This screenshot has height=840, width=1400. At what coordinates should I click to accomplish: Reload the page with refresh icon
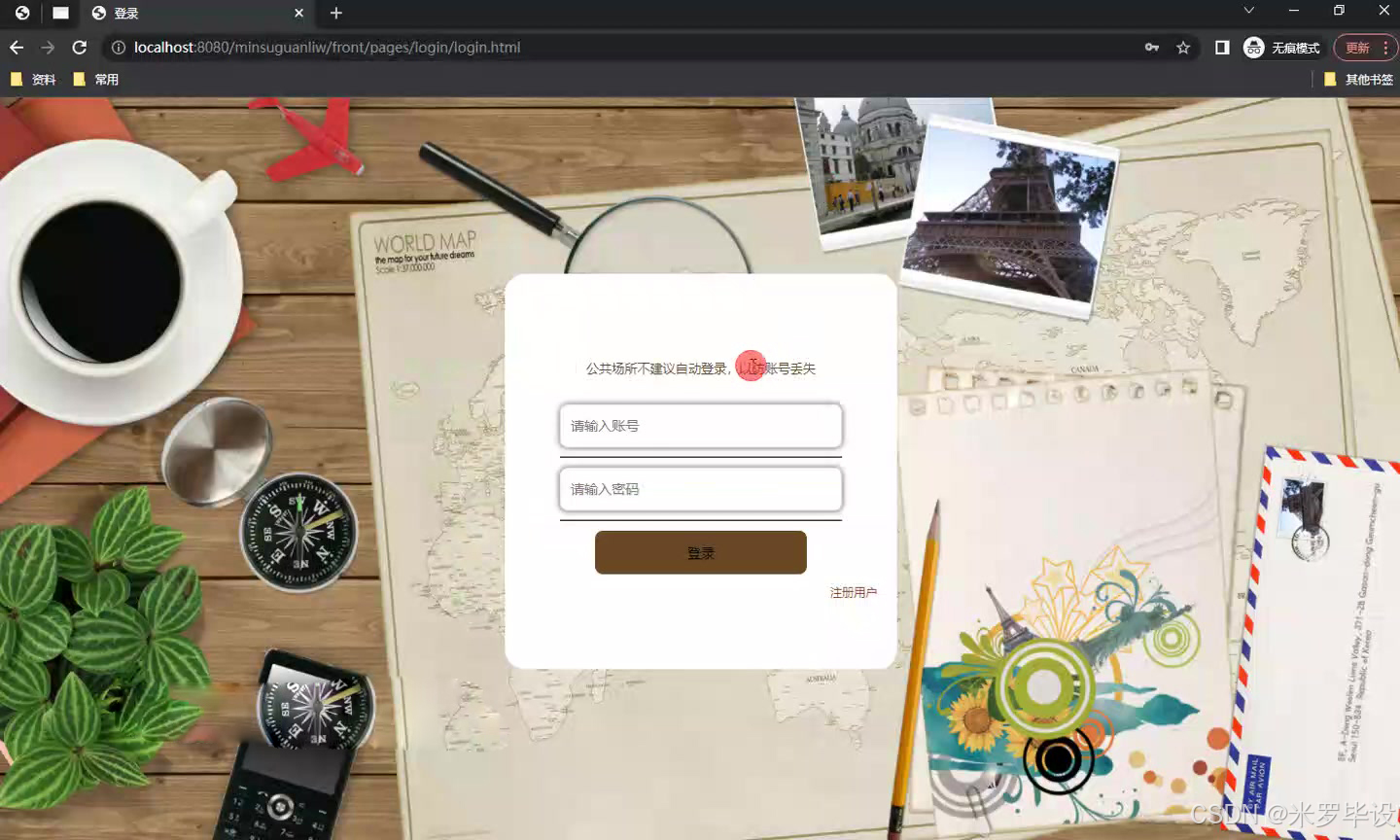pyautogui.click(x=80, y=48)
